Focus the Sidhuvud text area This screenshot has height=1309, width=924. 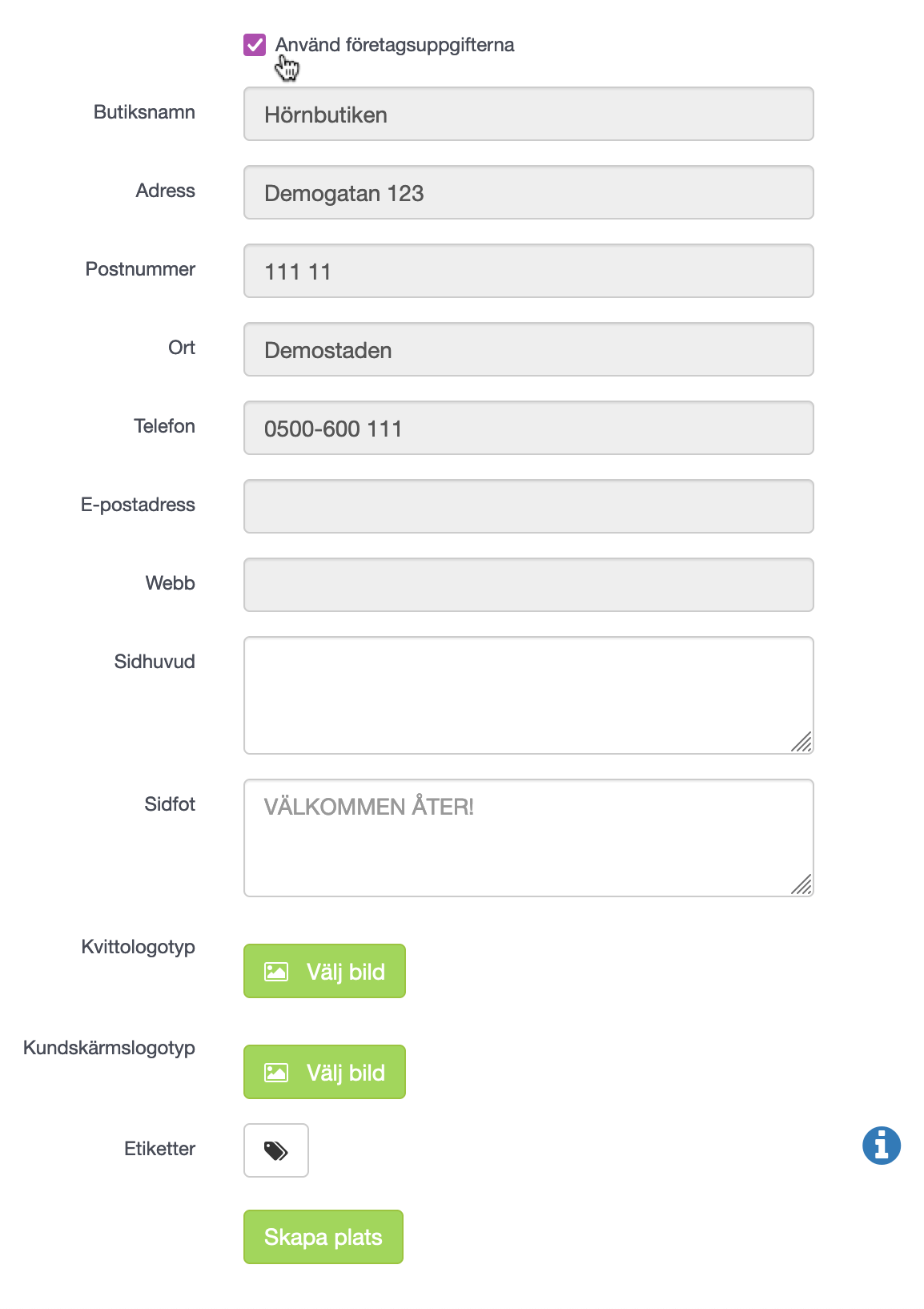coord(528,695)
